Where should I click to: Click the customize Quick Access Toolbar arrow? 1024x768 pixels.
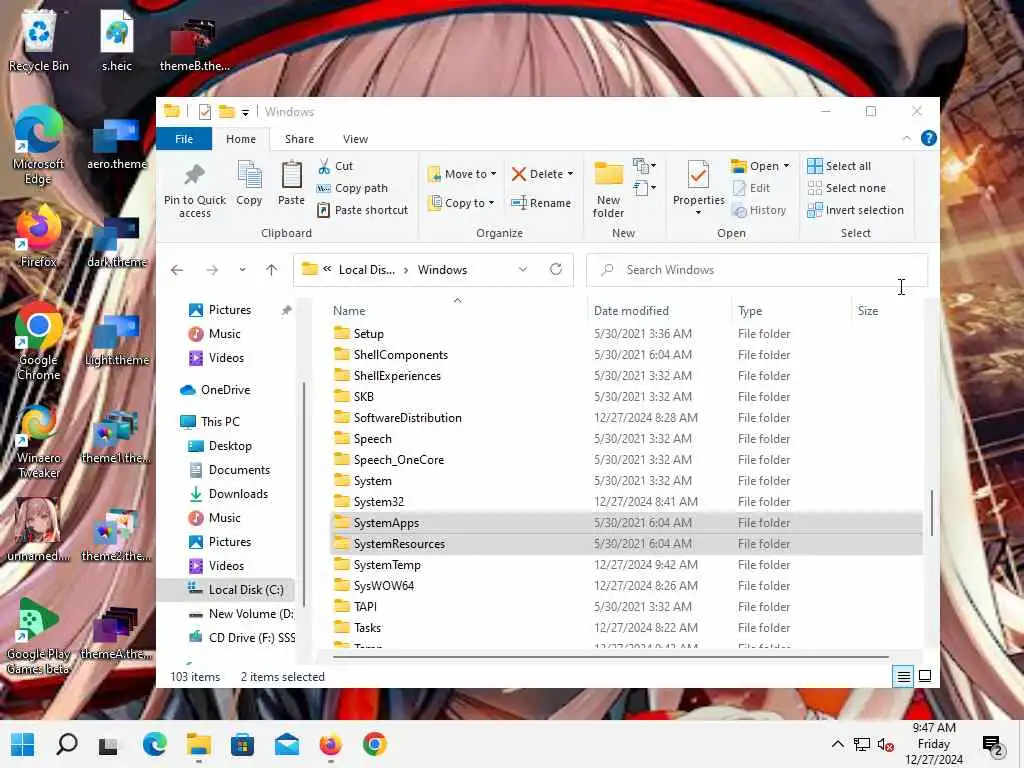[x=246, y=112]
